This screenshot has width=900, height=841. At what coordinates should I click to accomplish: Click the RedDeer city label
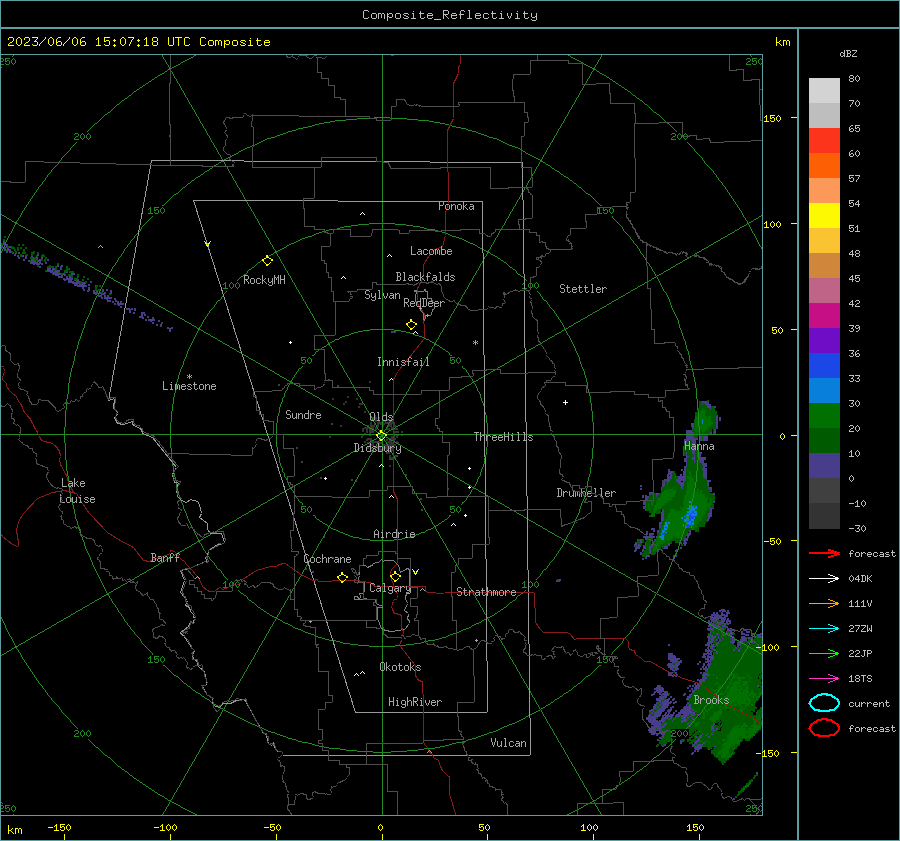point(424,303)
